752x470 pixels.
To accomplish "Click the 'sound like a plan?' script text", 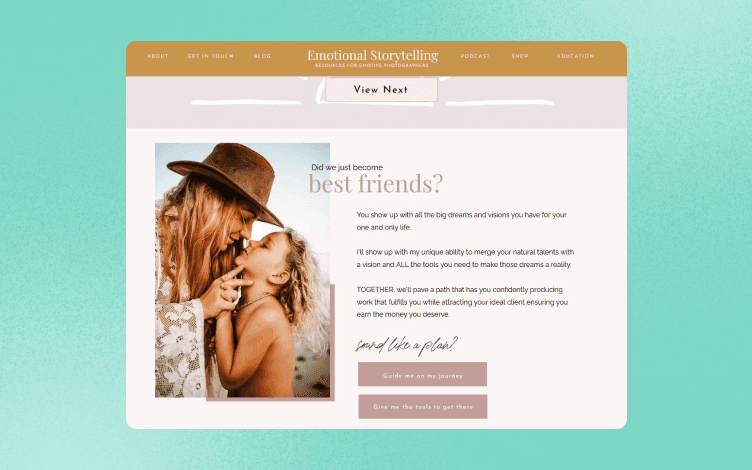I will [x=406, y=345].
